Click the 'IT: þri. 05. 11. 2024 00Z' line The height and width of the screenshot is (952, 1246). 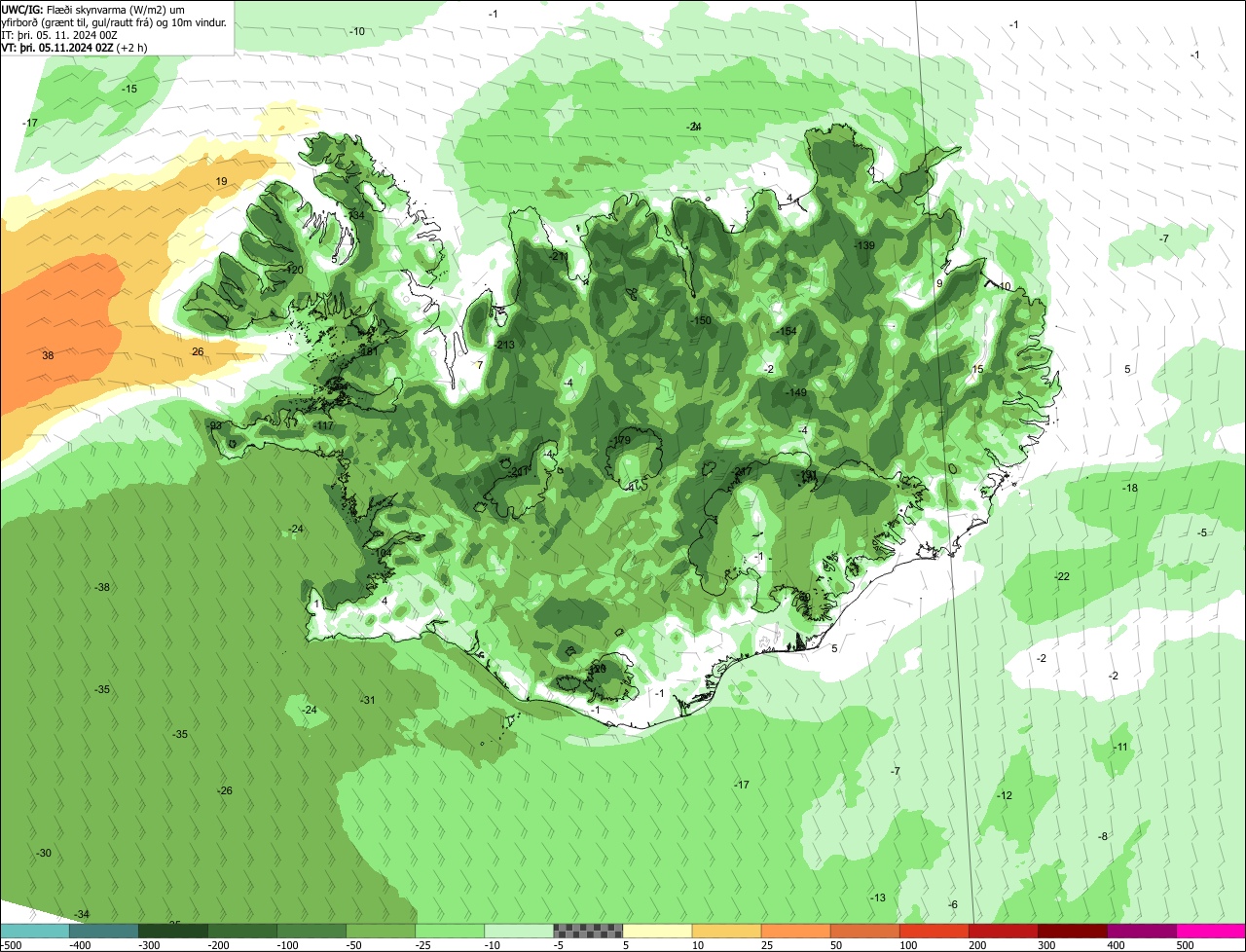click(57, 34)
